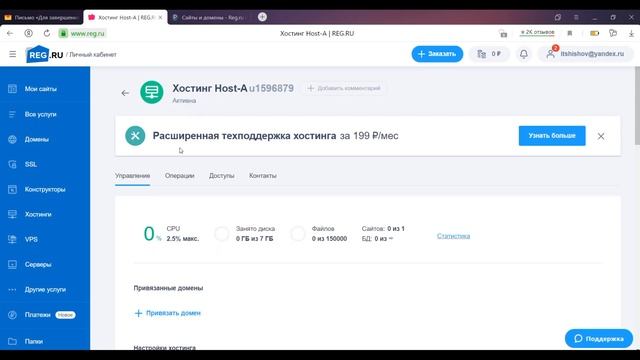This screenshot has width=640, height=360.
Task: Click Привязать домен
Action: [x=168, y=313]
